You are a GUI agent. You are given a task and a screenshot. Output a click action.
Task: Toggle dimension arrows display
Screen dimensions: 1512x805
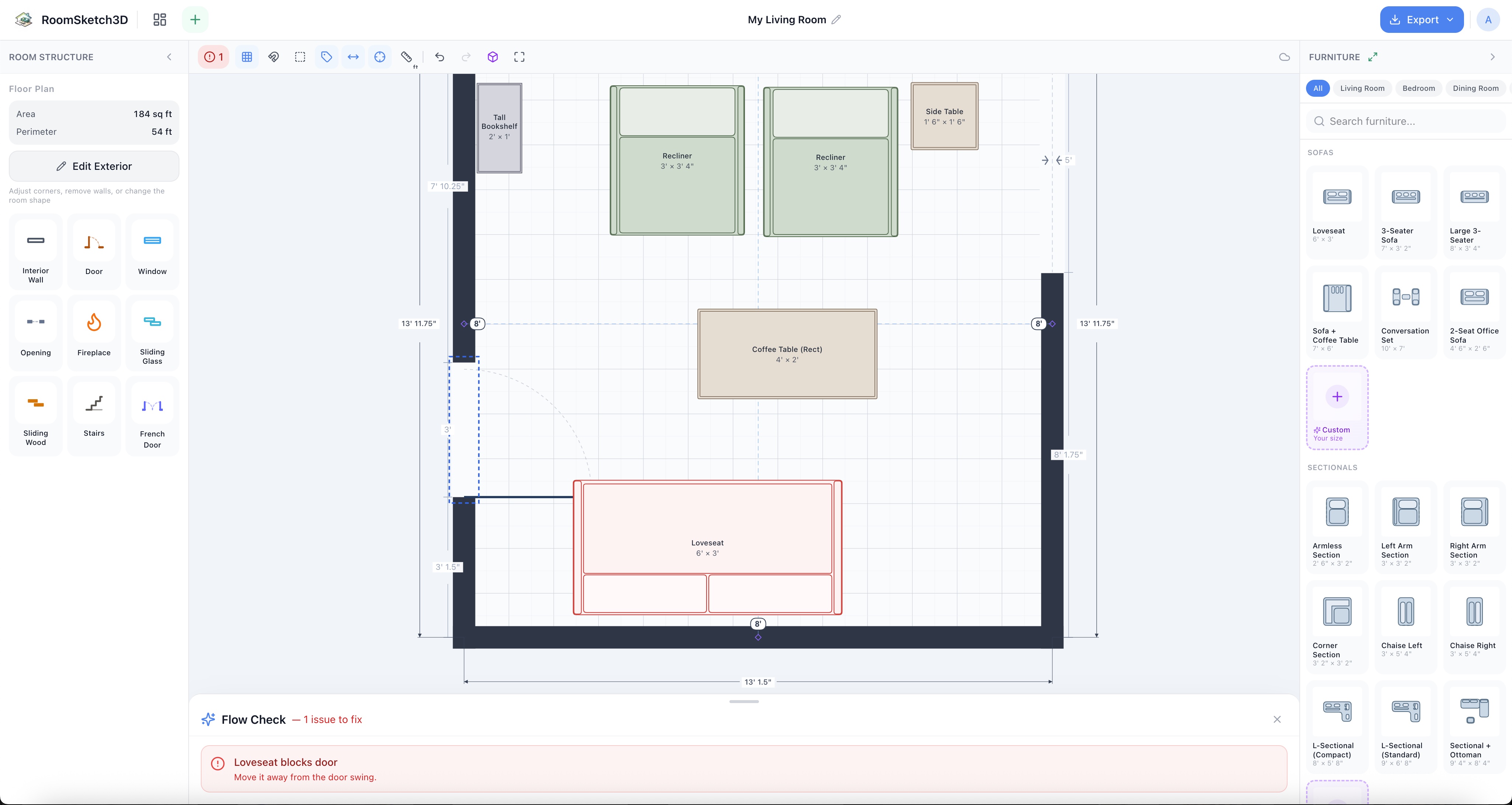point(353,57)
